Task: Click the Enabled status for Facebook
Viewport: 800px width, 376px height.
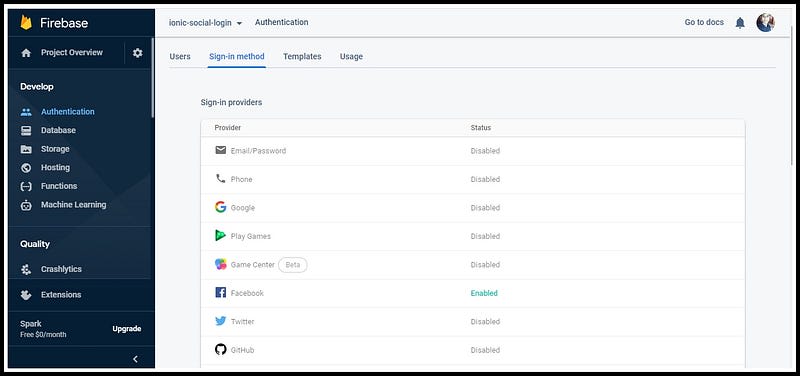Action: point(484,293)
